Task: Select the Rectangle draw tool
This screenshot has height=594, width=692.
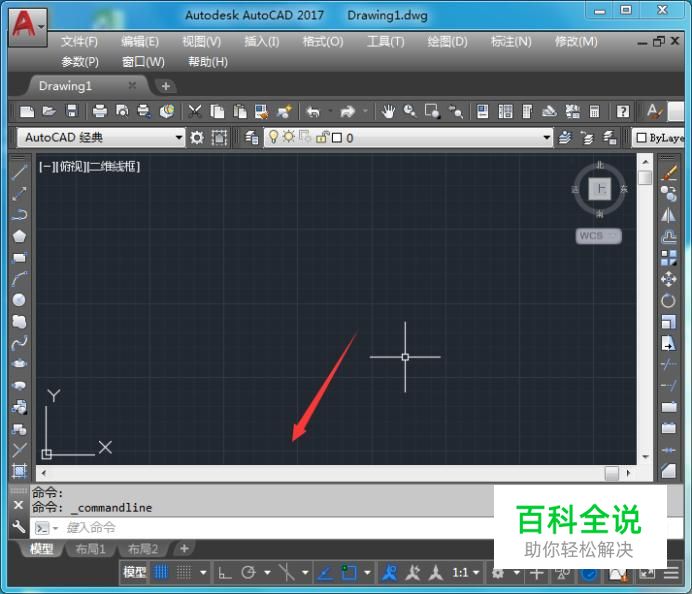Action: point(19,257)
